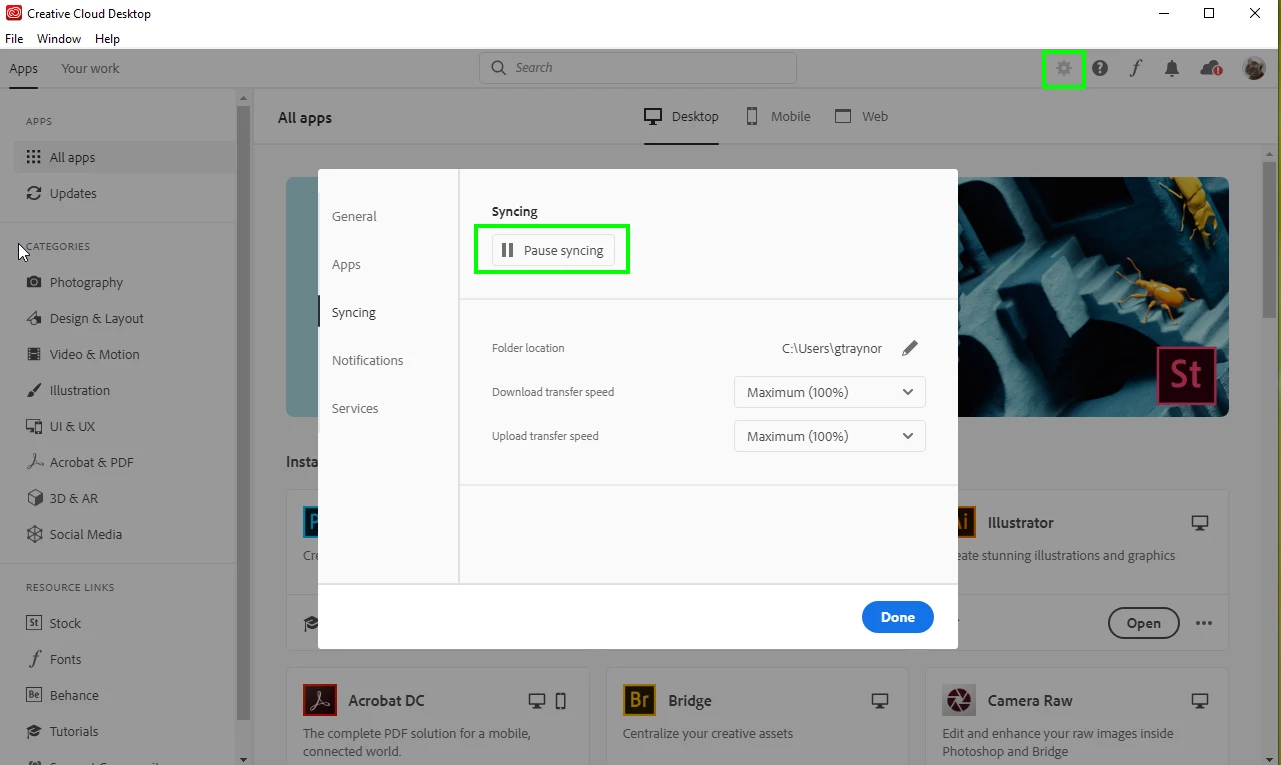Image resolution: width=1281 pixels, height=765 pixels.
Task: Select Video & Motion category
Action: pos(83,354)
